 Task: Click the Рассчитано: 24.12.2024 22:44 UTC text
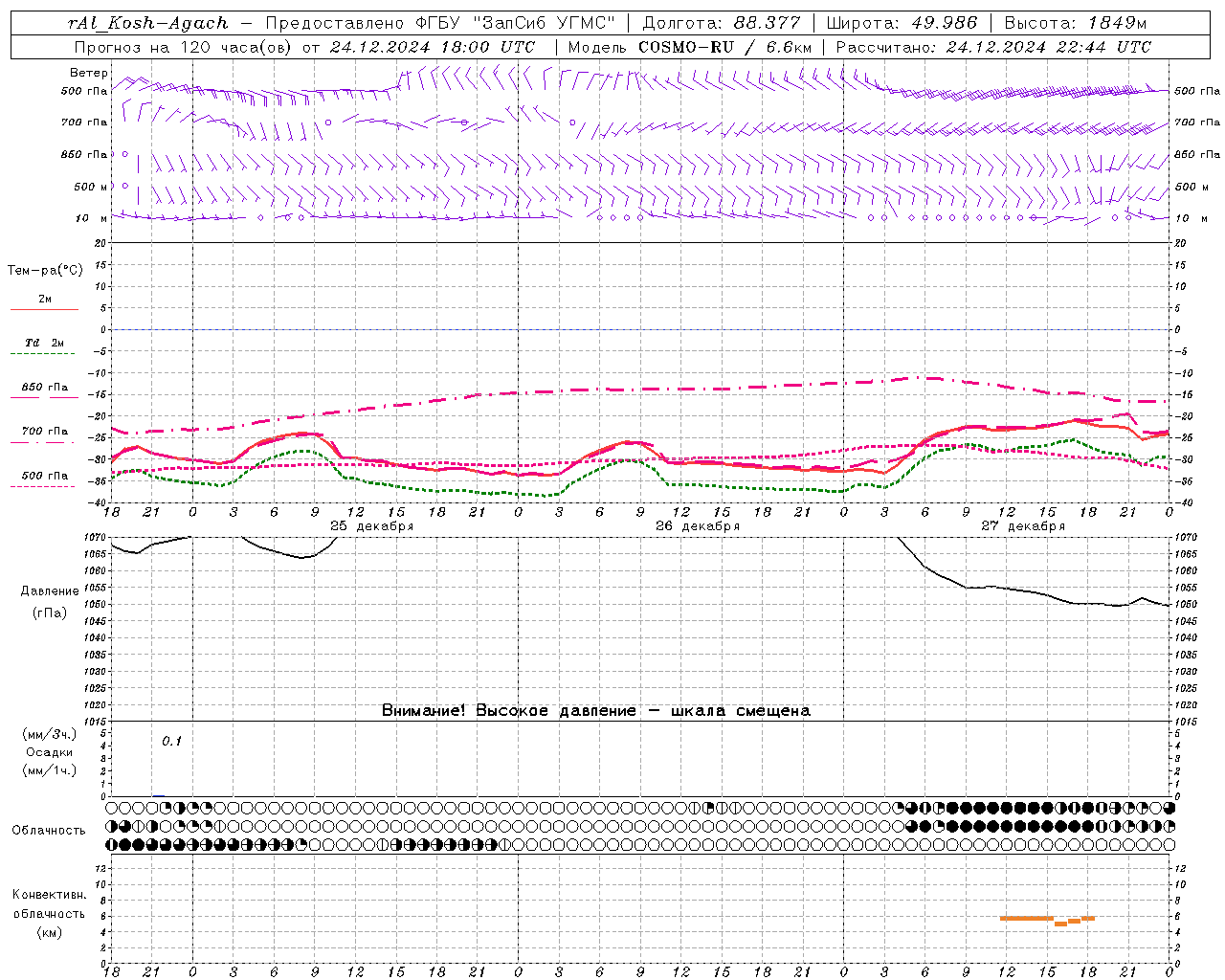(x=993, y=47)
